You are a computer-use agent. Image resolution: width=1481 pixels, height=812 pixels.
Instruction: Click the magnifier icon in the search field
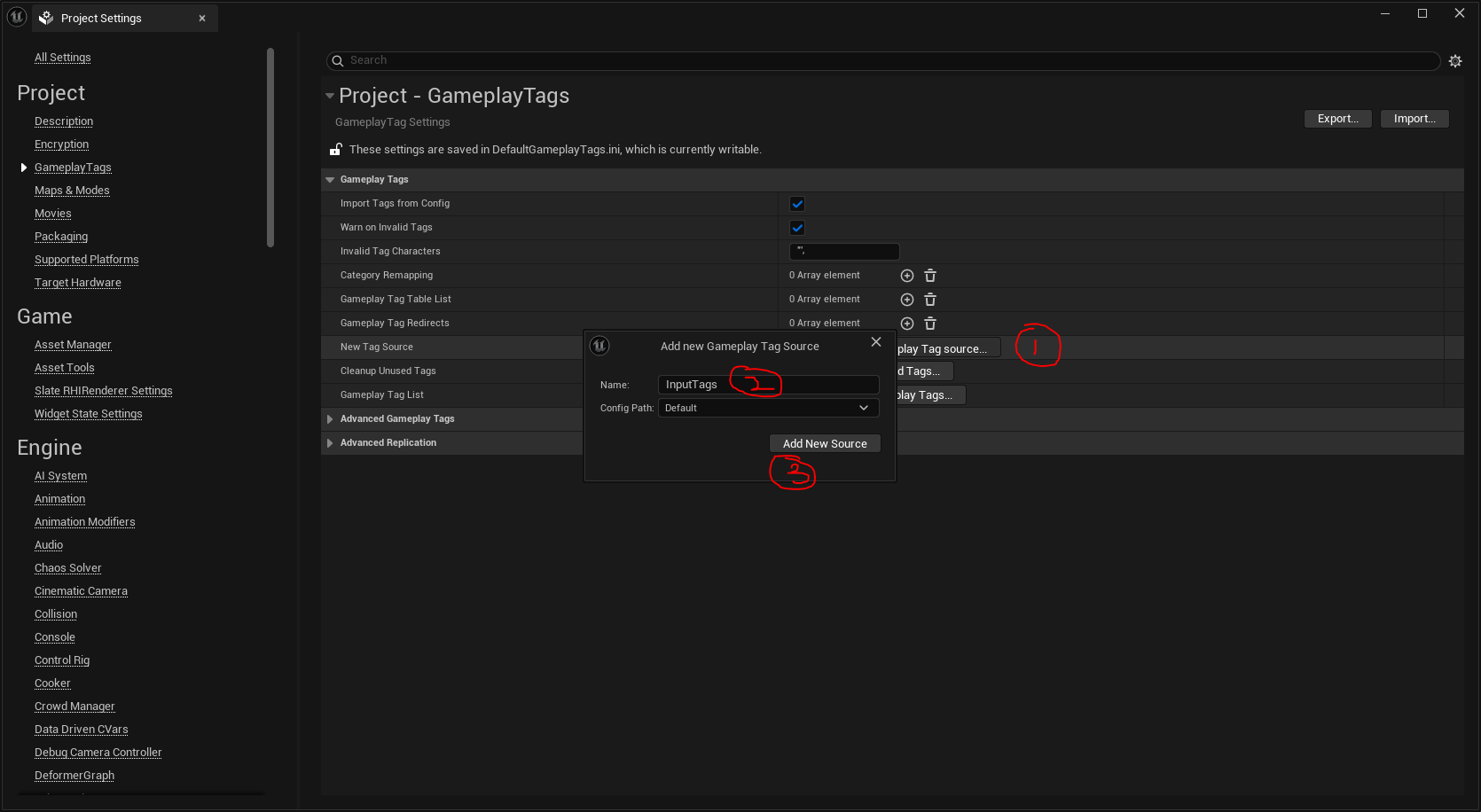click(x=338, y=60)
